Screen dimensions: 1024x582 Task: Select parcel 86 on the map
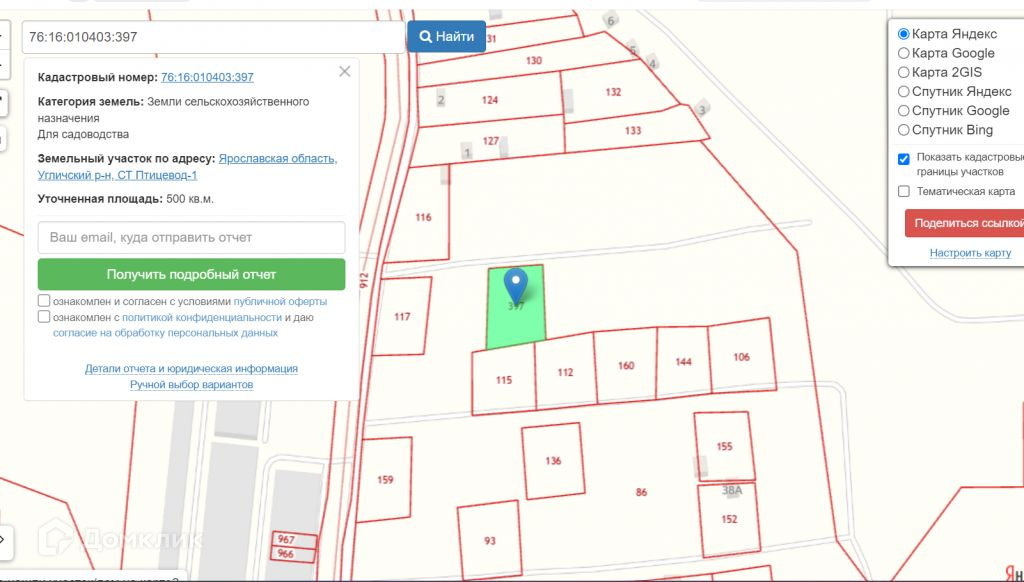pyautogui.click(x=641, y=493)
